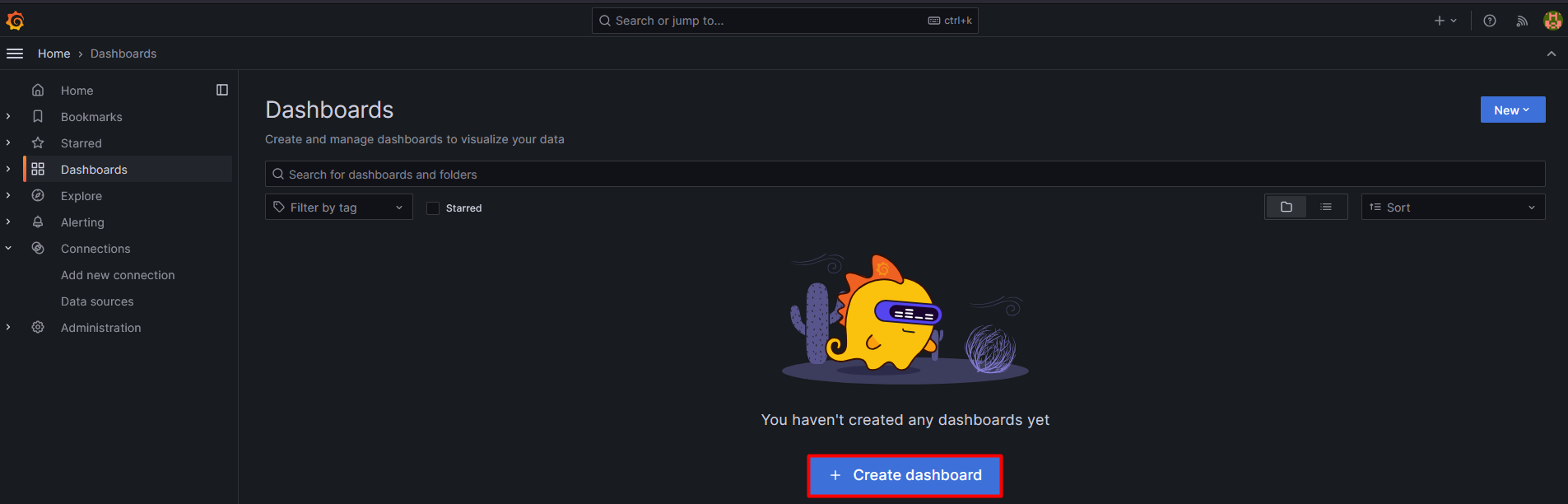Screen dimensions: 1568x504
Task: Click the Create dashboard button
Action: click(905, 475)
